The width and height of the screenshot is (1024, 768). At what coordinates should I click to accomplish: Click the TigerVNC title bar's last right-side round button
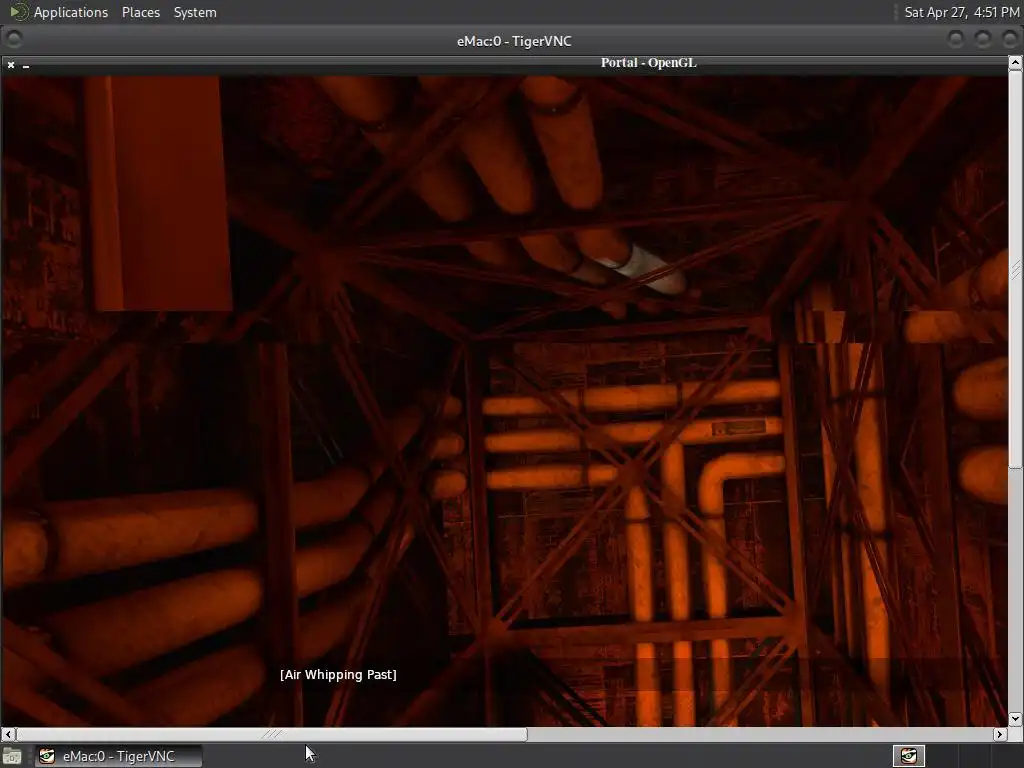coord(1010,40)
